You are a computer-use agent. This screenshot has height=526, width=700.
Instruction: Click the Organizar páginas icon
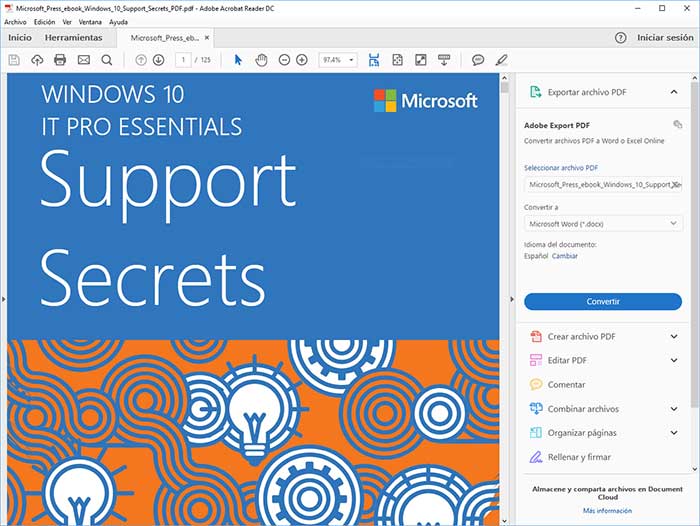(x=535, y=432)
